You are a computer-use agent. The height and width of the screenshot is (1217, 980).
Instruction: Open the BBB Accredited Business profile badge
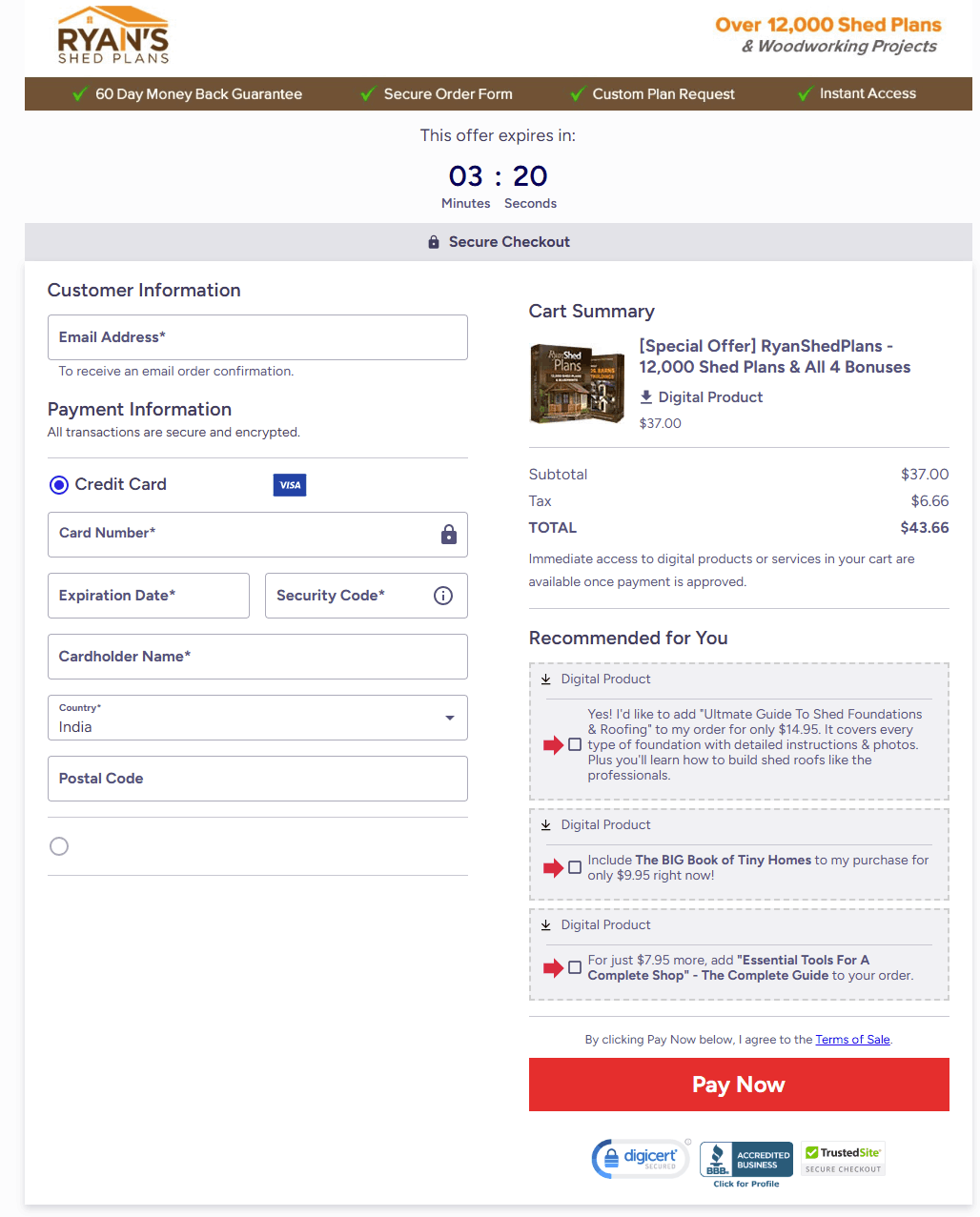coord(745,1158)
